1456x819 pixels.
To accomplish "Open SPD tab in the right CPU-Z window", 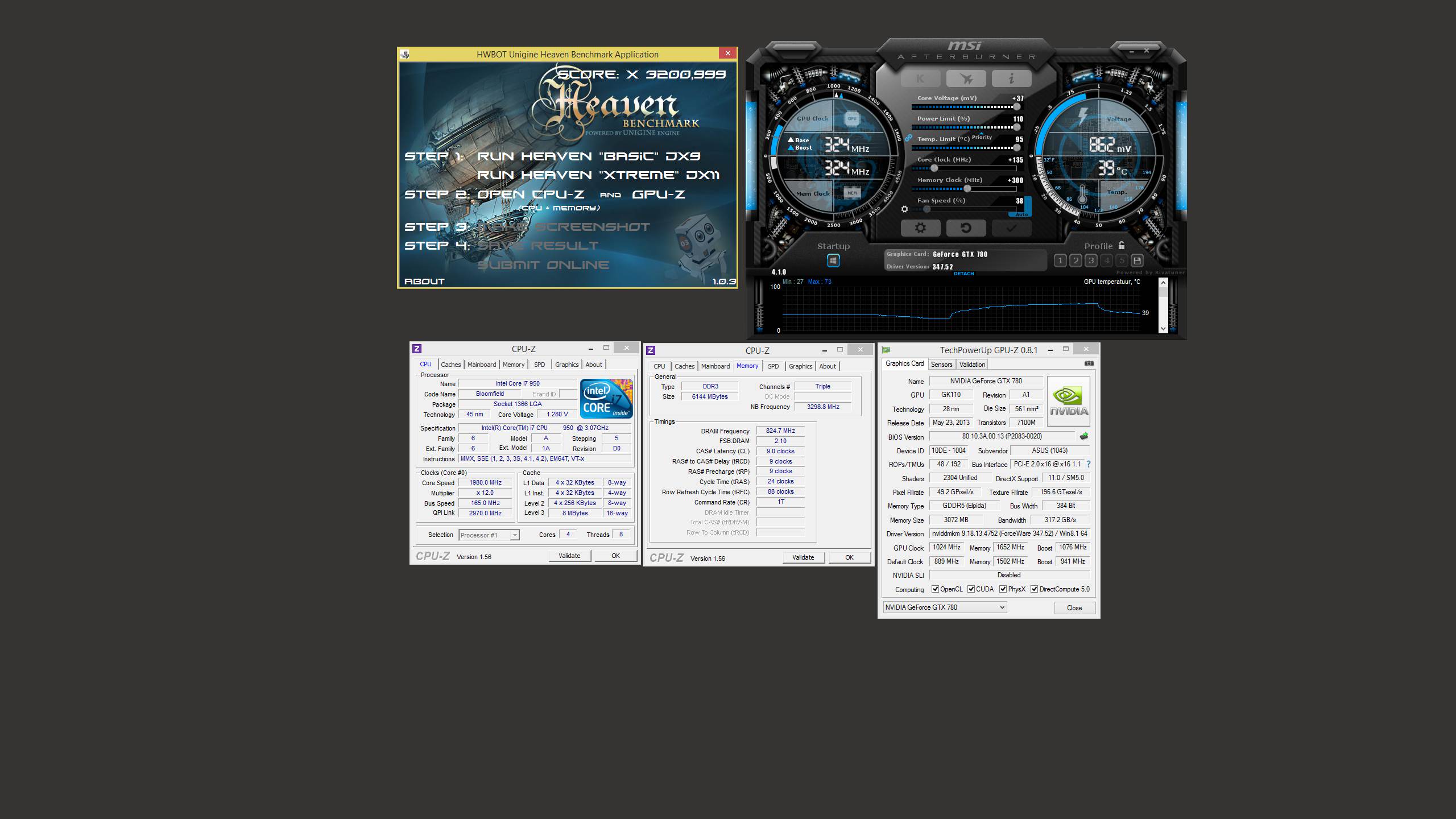I will (x=773, y=366).
